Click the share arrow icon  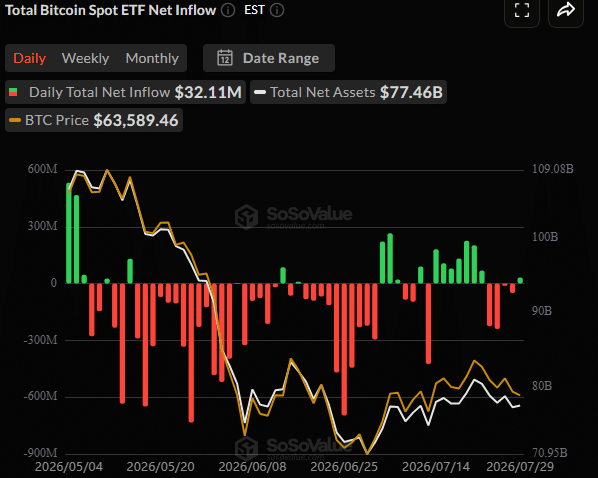pyautogui.click(x=566, y=10)
